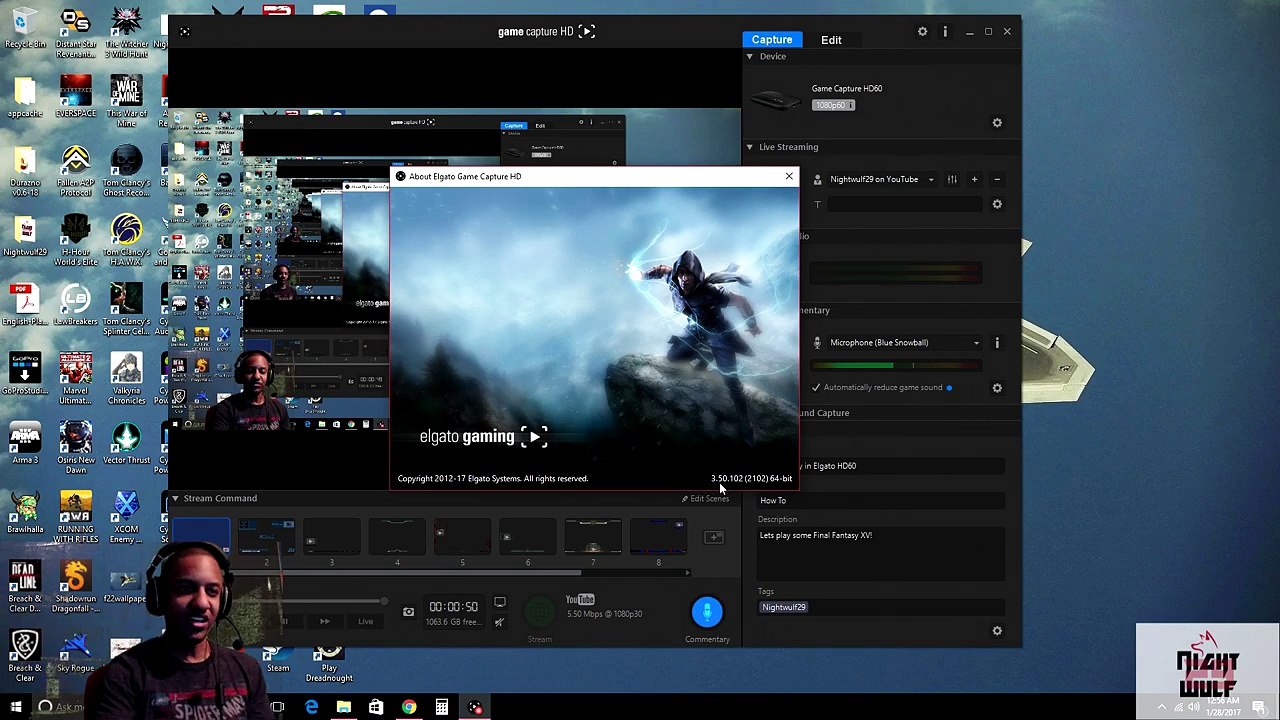Click the Game Capture HD60 device name
The height and width of the screenshot is (720, 1280).
847,89
